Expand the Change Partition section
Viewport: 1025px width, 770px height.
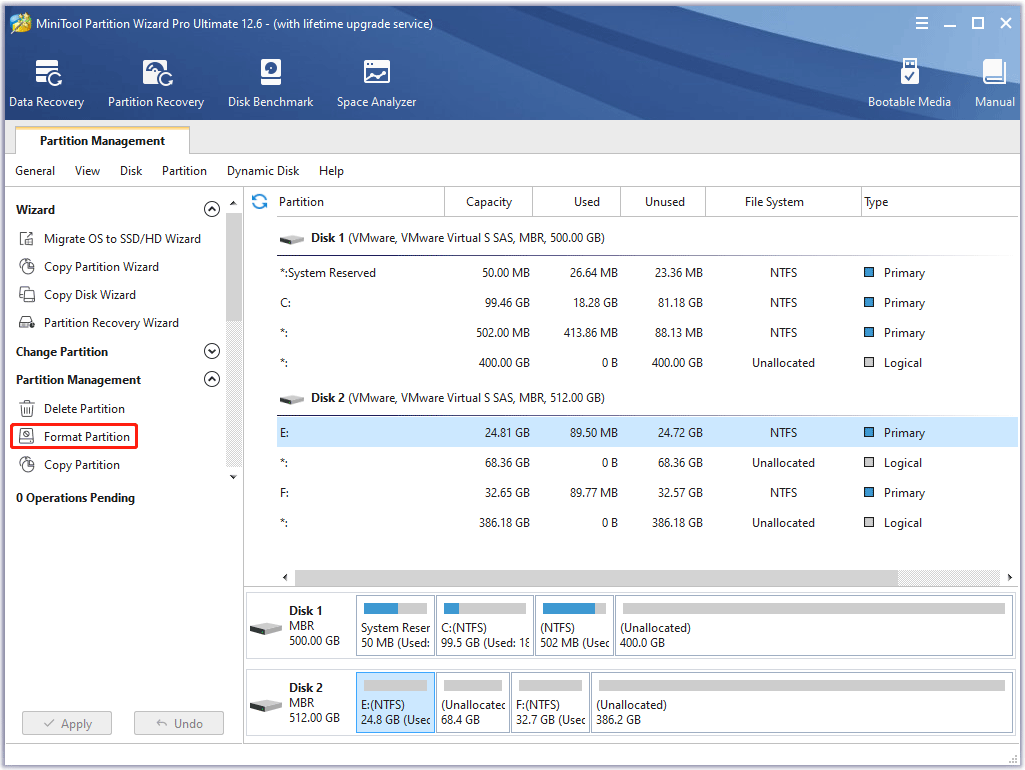(x=212, y=351)
